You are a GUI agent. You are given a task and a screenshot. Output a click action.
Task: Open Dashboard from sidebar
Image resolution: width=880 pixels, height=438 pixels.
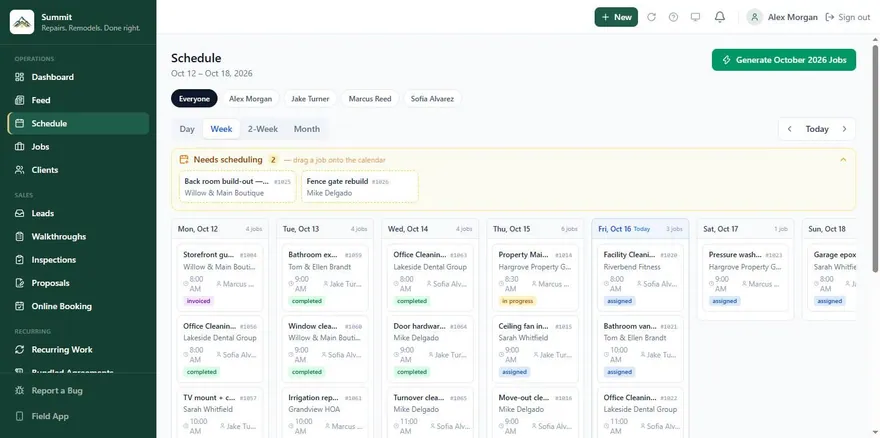[78, 77]
